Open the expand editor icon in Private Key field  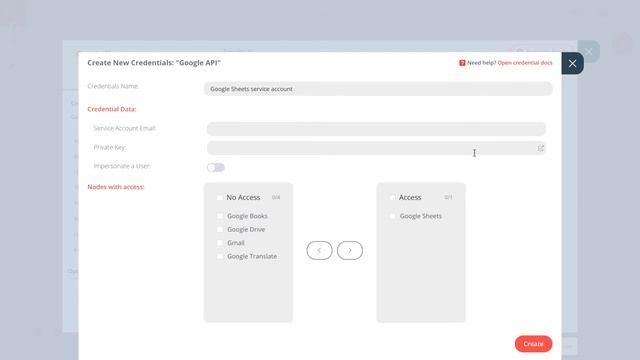click(x=540, y=148)
